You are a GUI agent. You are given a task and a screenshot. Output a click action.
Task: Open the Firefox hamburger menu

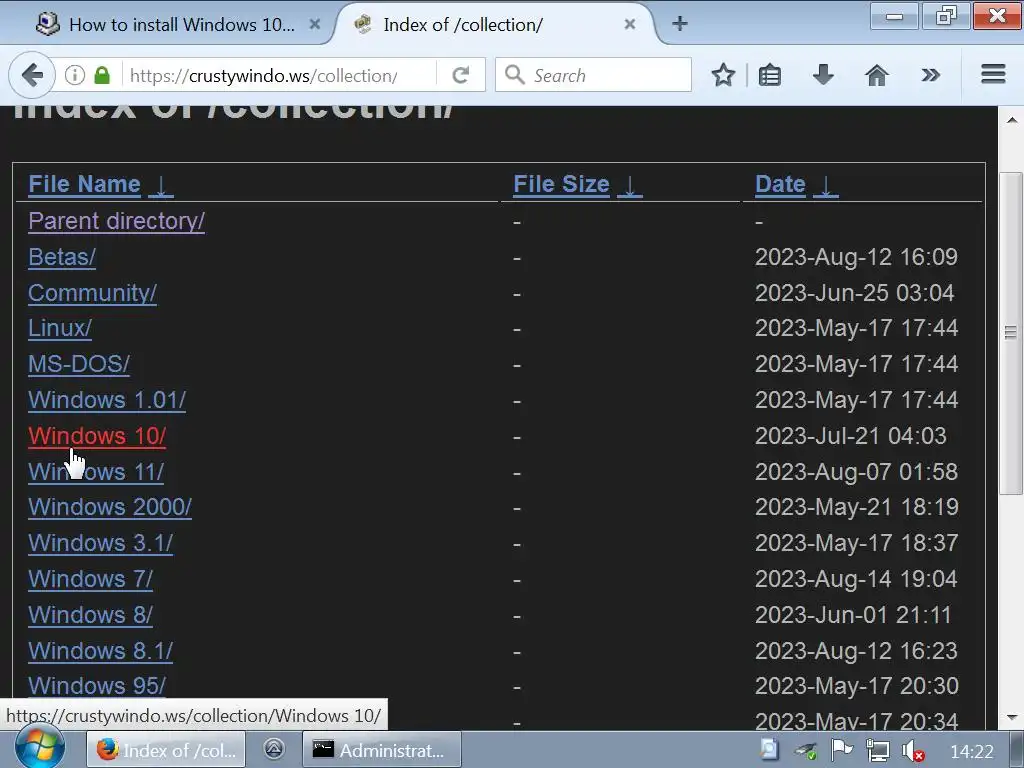pyautogui.click(x=993, y=74)
